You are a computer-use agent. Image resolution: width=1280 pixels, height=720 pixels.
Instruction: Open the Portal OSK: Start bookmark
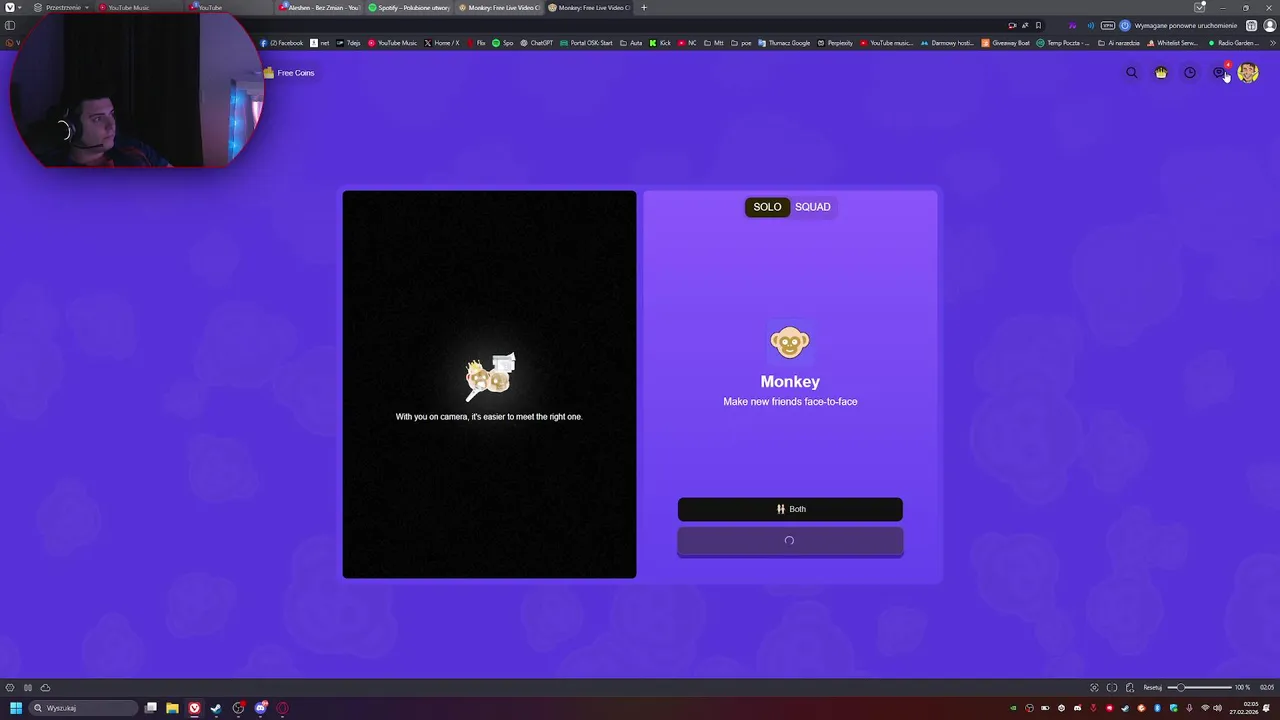coord(587,43)
